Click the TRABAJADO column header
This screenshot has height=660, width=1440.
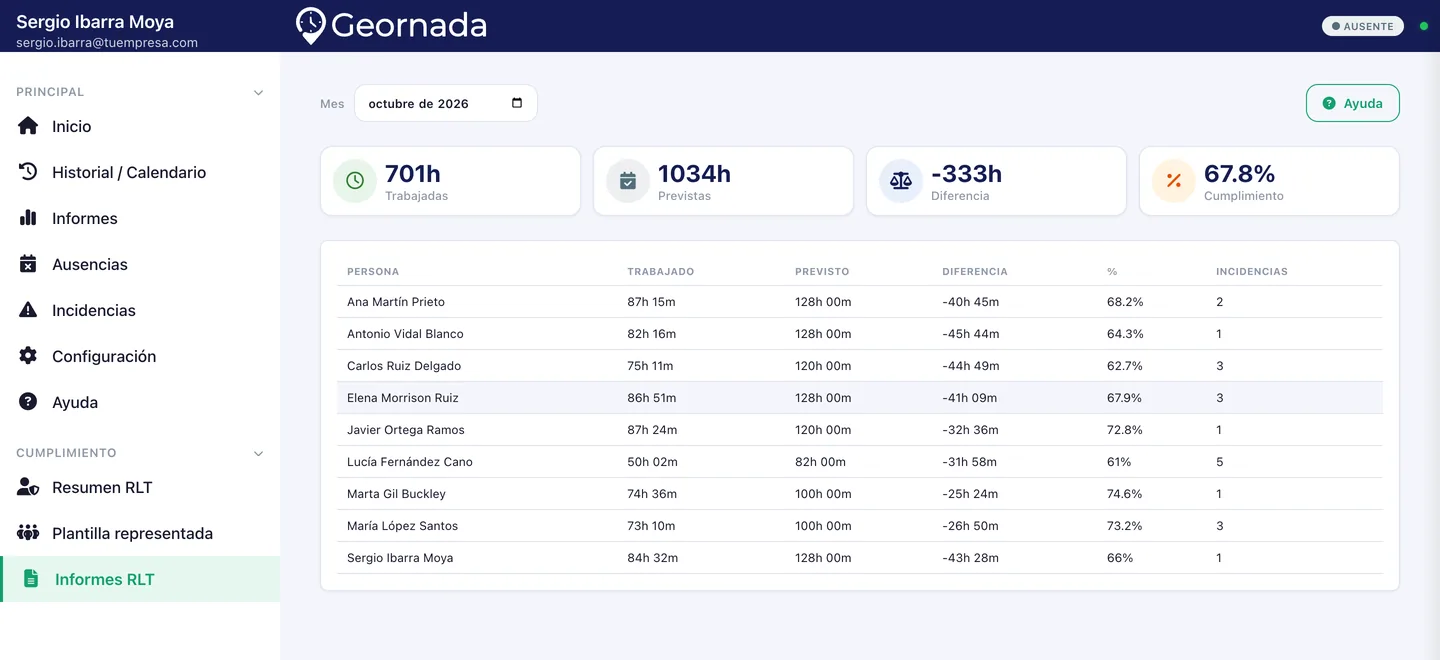coord(660,272)
